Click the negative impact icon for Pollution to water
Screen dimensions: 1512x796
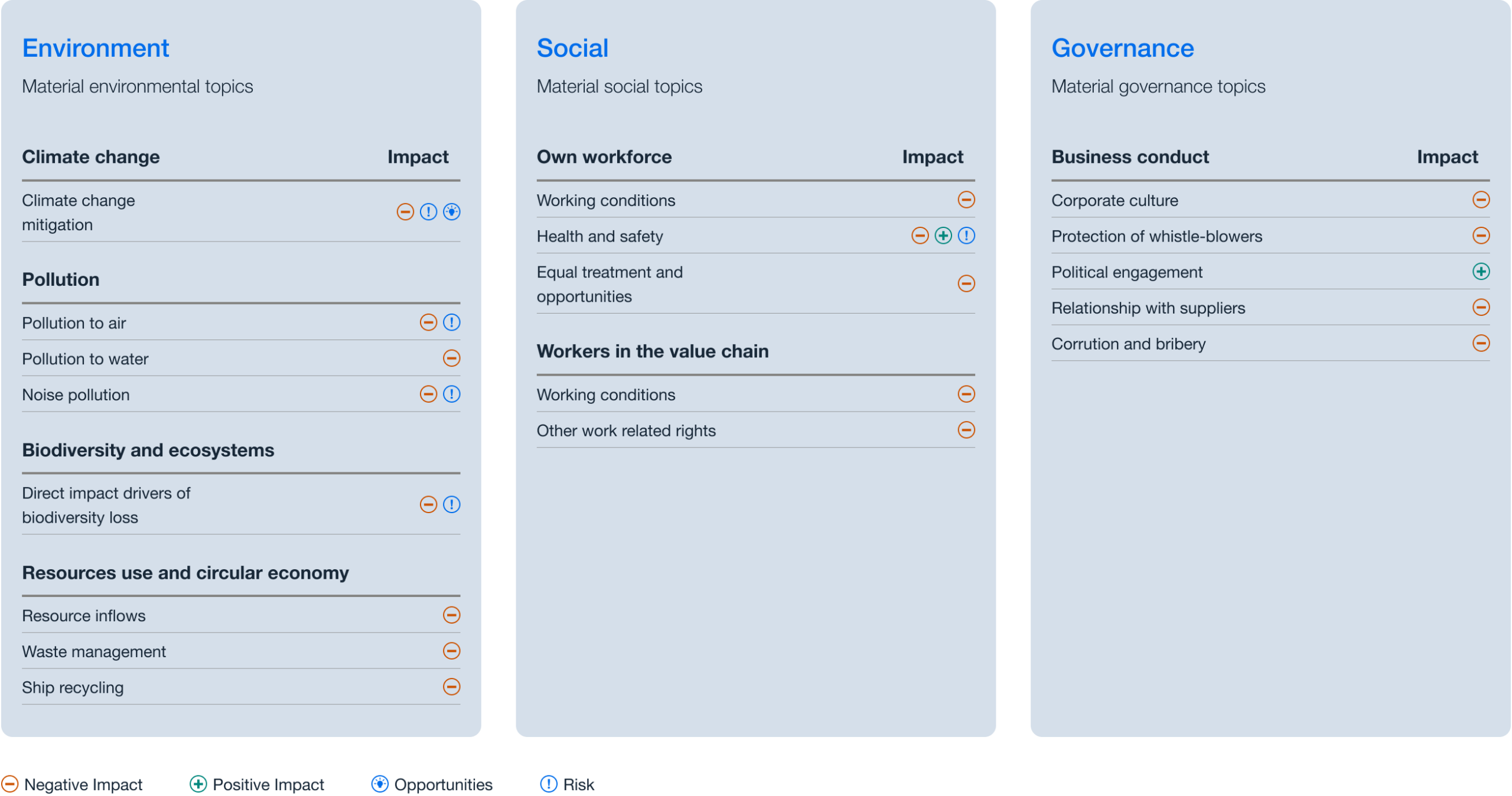point(452,358)
